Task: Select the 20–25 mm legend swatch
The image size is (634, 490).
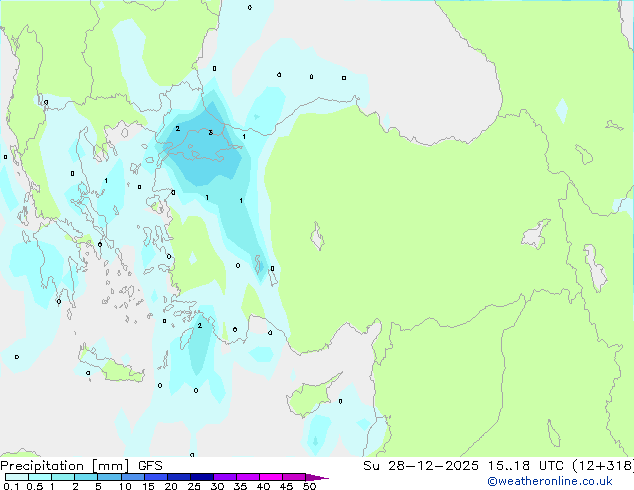Action: point(178,477)
